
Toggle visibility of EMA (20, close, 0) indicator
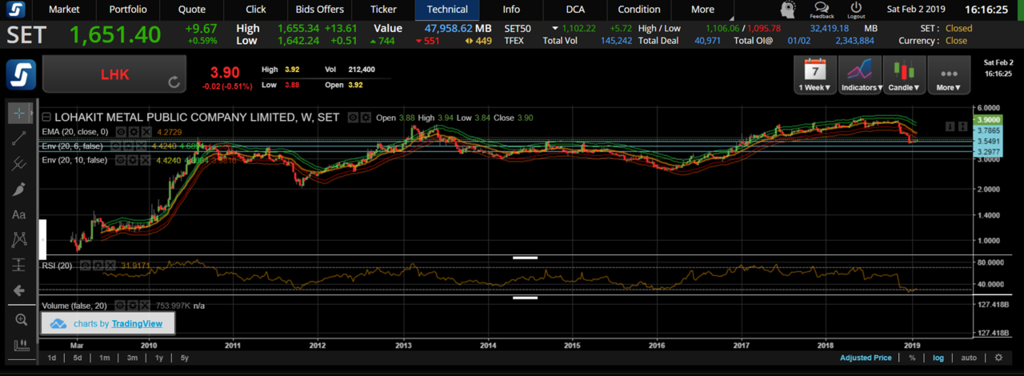tap(121, 131)
